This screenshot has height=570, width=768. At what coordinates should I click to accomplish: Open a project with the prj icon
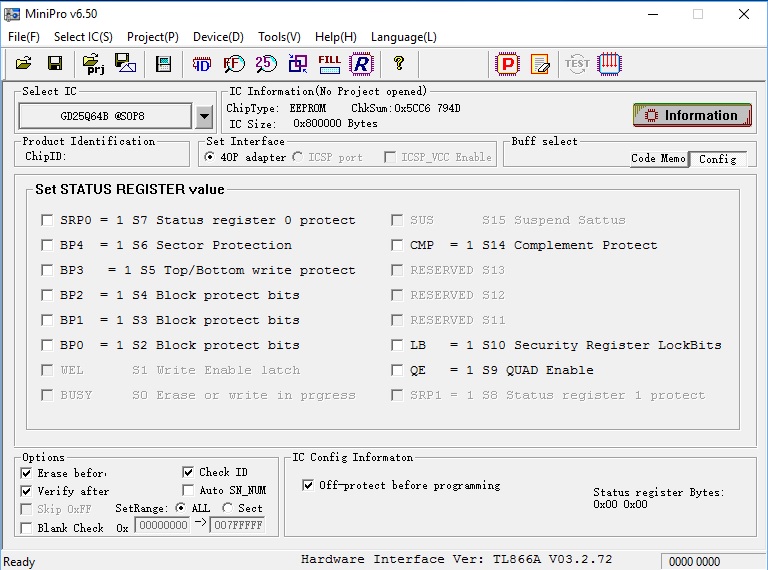click(94, 64)
